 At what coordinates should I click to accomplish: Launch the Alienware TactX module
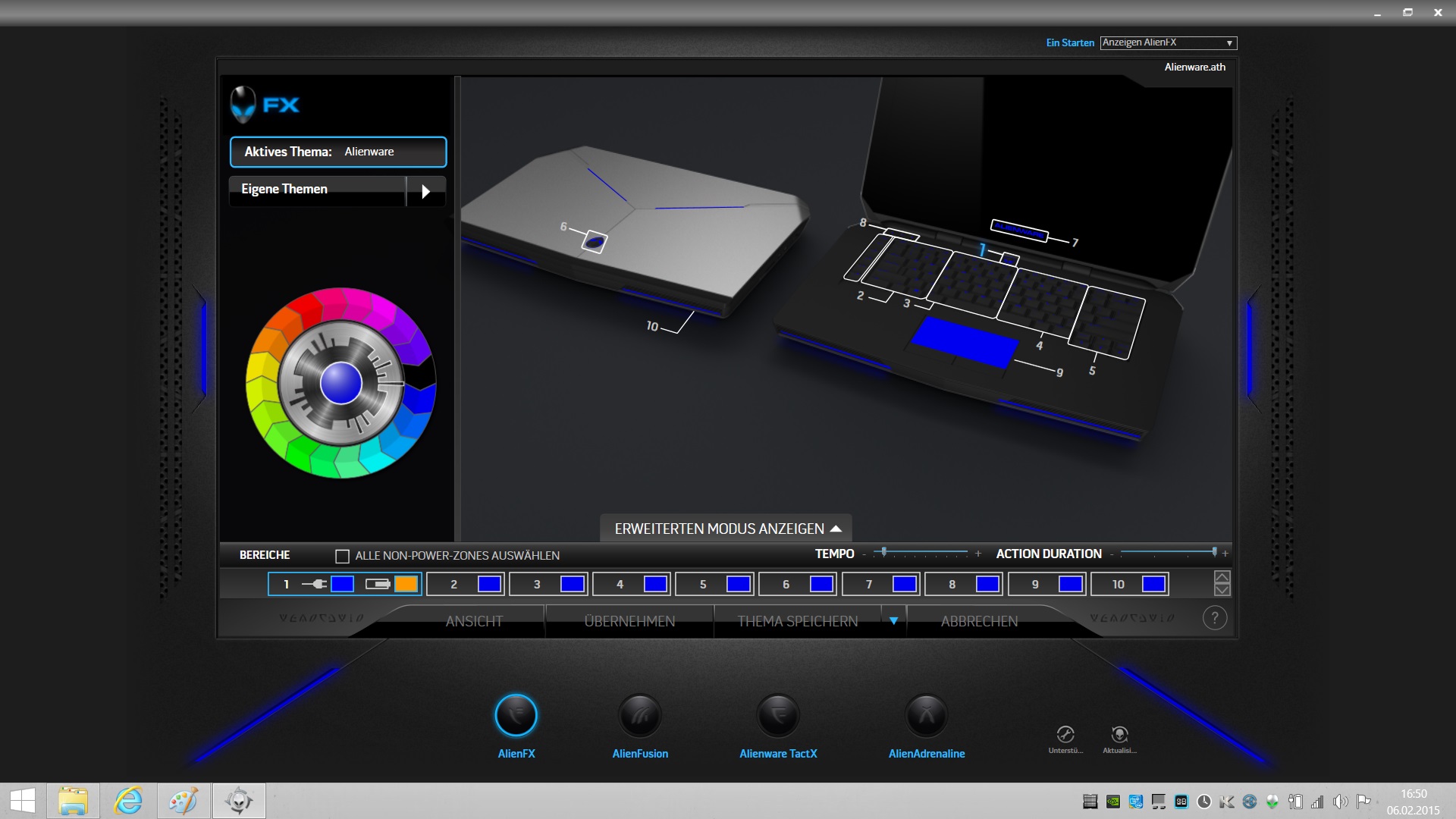[x=778, y=715]
